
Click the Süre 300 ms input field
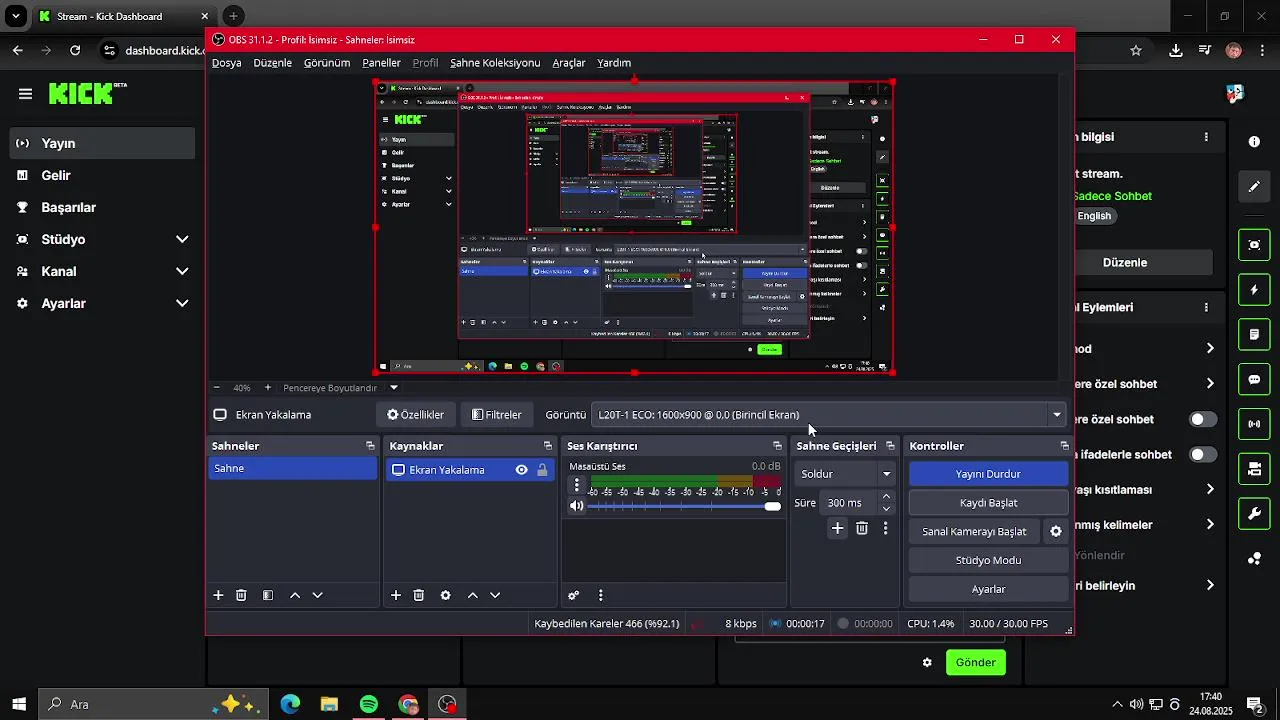pyautogui.click(x=848, y=503)
